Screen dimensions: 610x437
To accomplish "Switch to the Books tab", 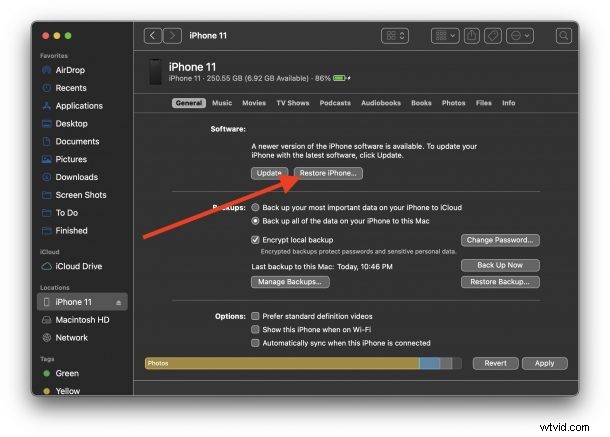I will [421, 103].
